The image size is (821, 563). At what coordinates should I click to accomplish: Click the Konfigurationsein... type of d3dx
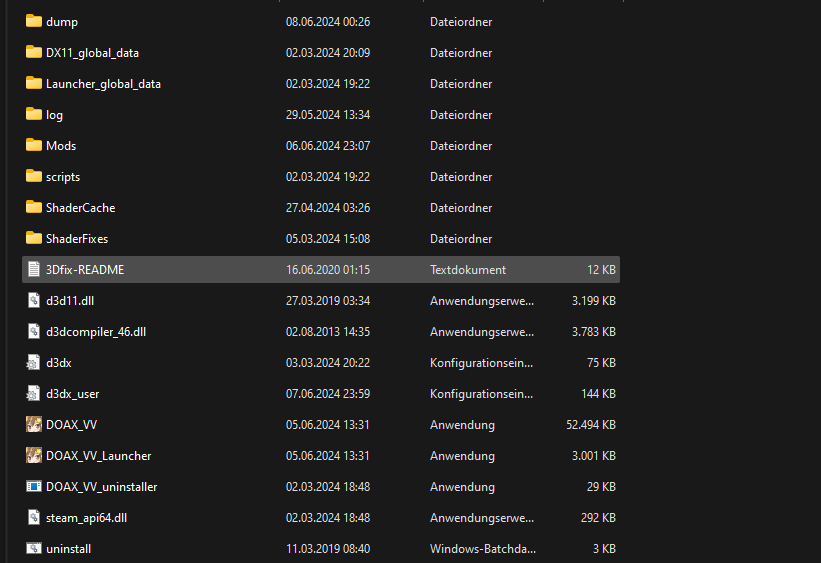click(481, 363)
